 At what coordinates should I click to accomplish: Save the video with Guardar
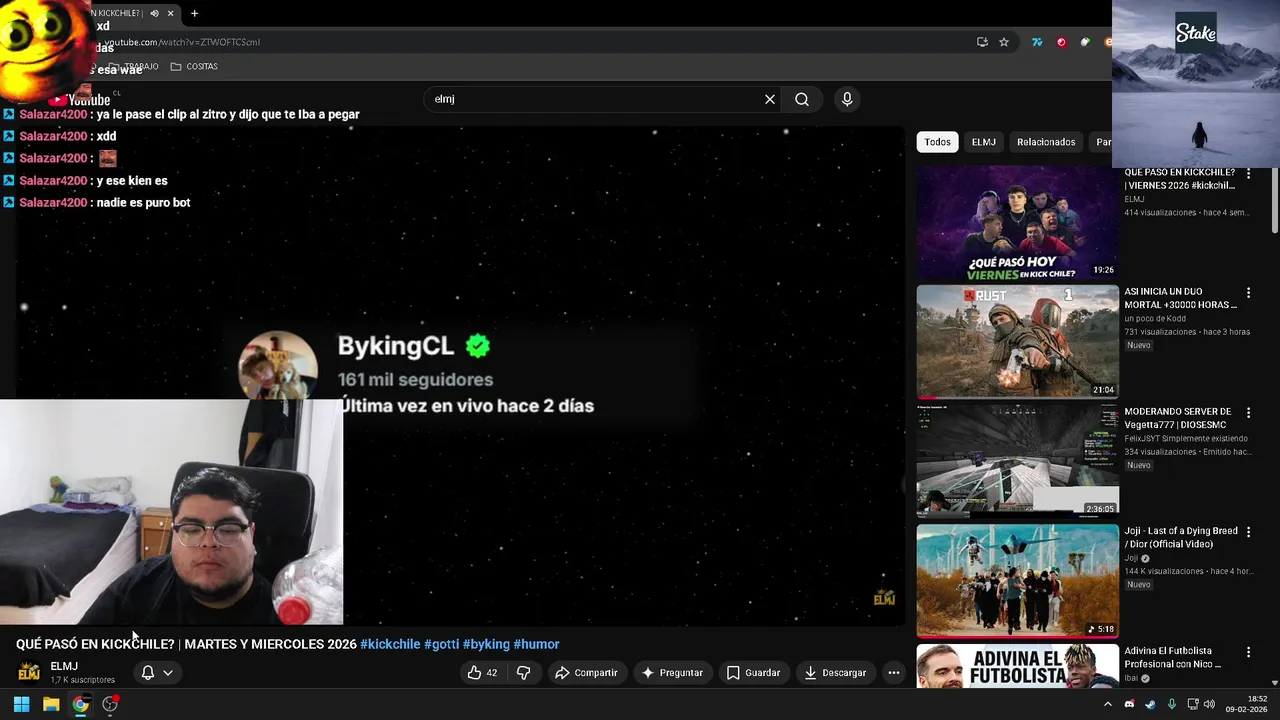[x=753, y=673]
